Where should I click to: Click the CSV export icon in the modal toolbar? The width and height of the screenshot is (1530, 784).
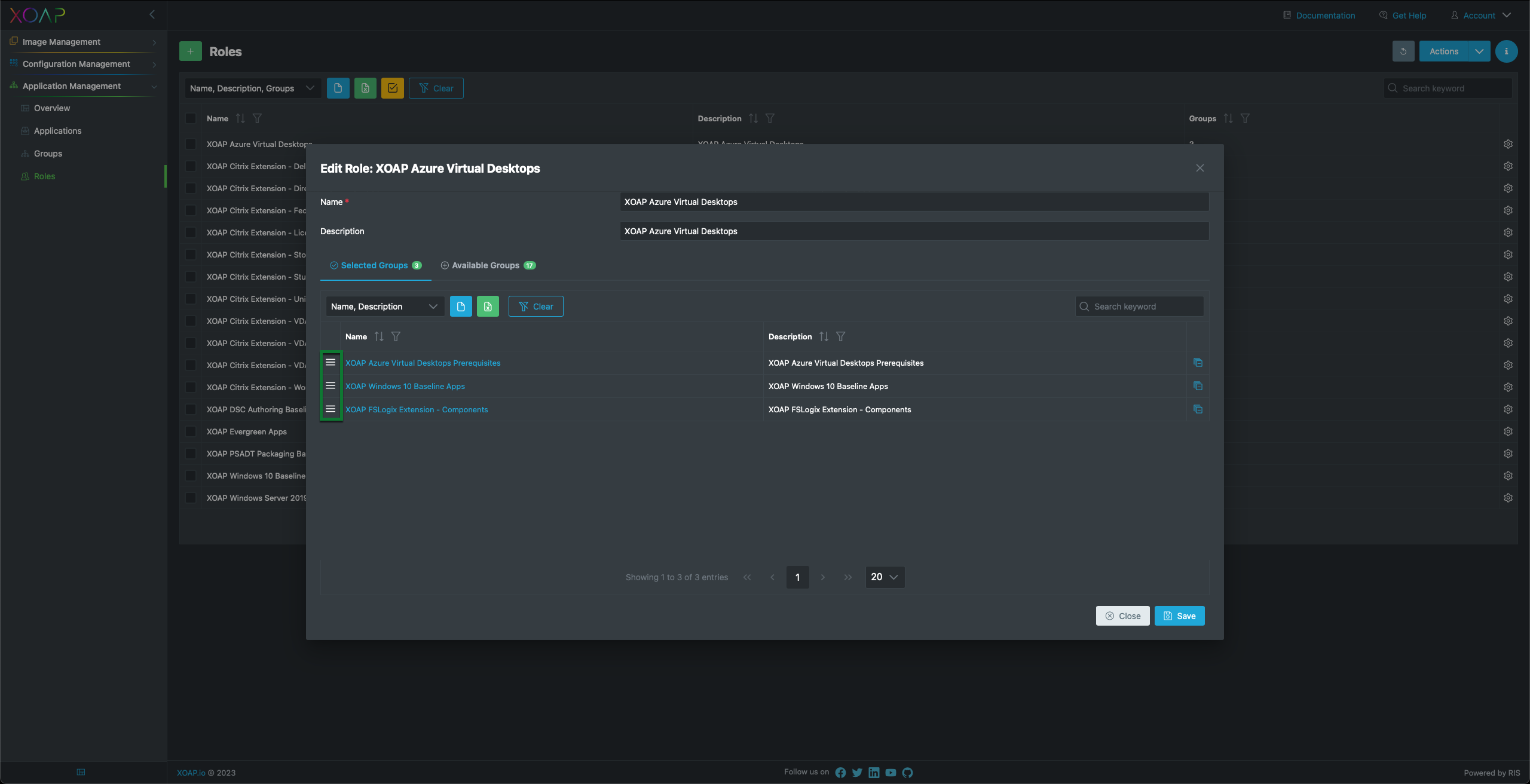[x=461, y=307]
